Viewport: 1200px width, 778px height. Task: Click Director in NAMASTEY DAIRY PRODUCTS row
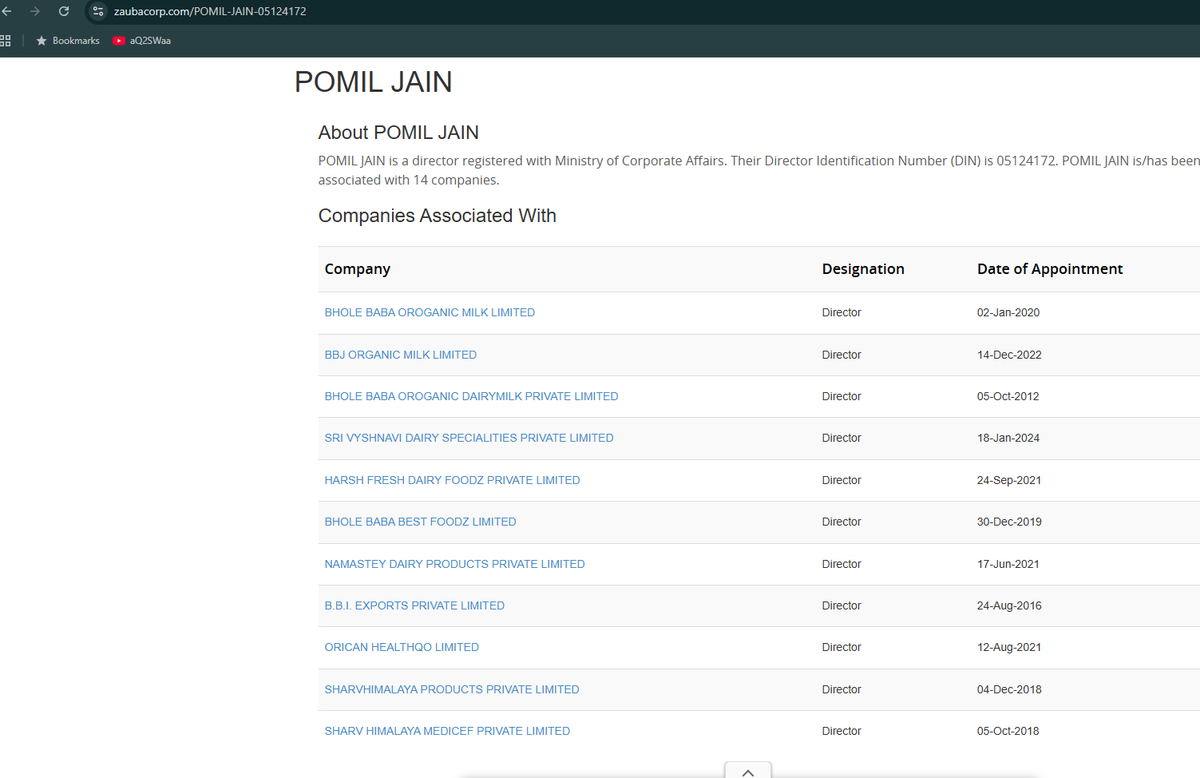841,564
